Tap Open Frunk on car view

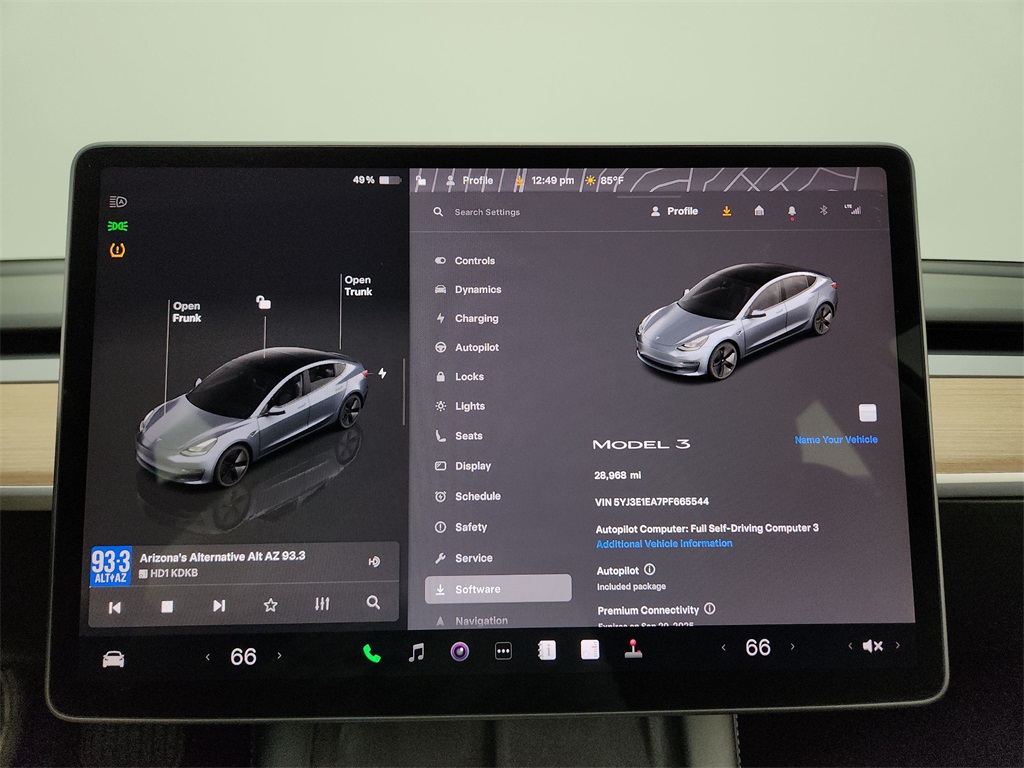tap(187, 312)
